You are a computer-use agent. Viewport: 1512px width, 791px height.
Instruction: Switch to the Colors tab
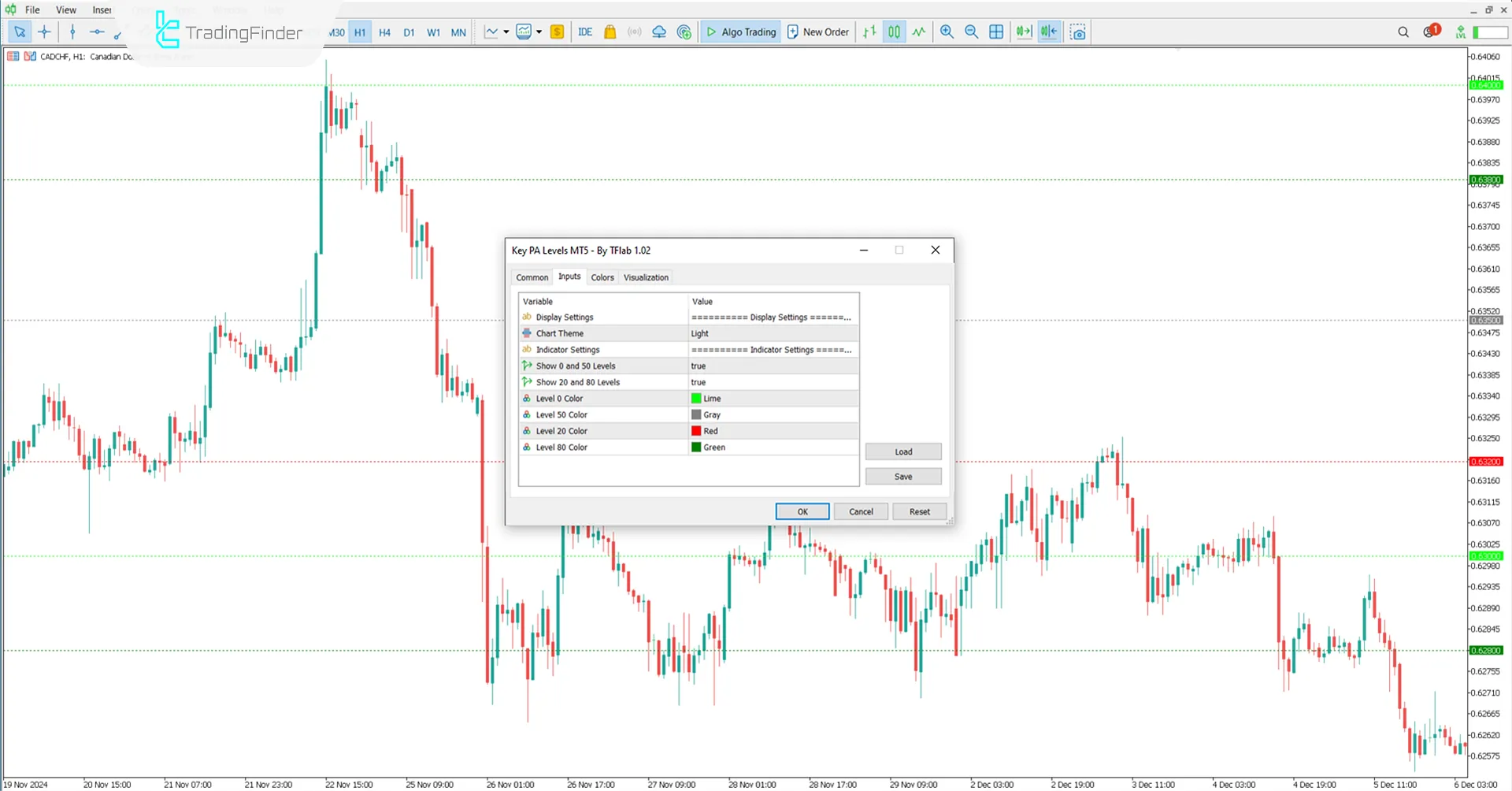(x=602, y=277)
